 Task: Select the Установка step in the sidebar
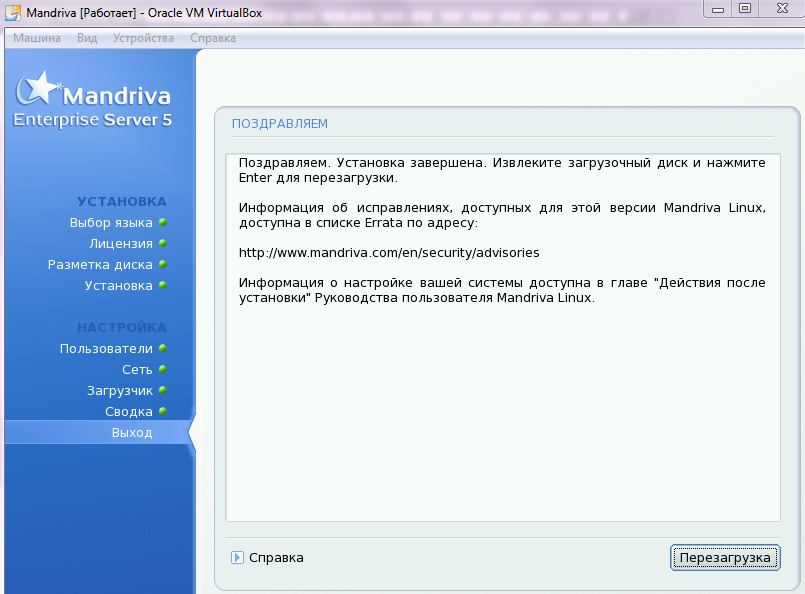click(x=119, y=286)
